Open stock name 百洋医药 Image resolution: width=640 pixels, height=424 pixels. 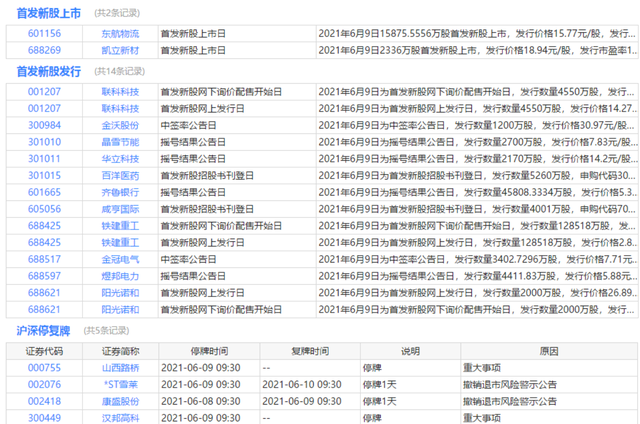click(x=120, y=176)
